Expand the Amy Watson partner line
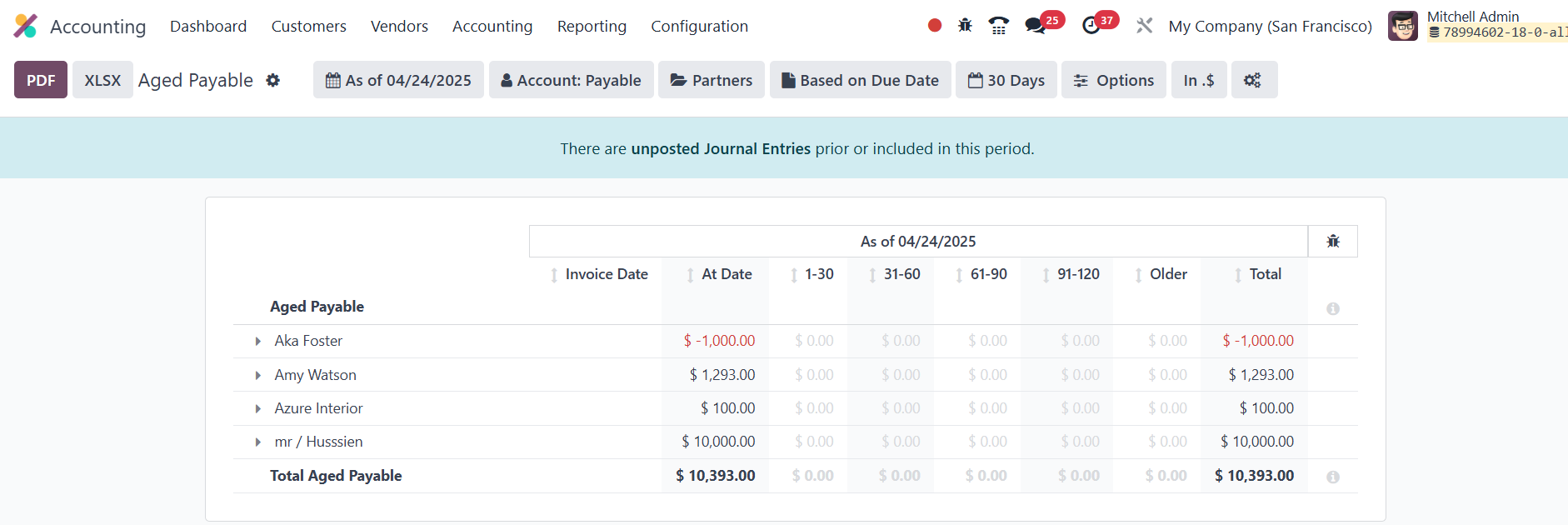 tap(258, 376)
